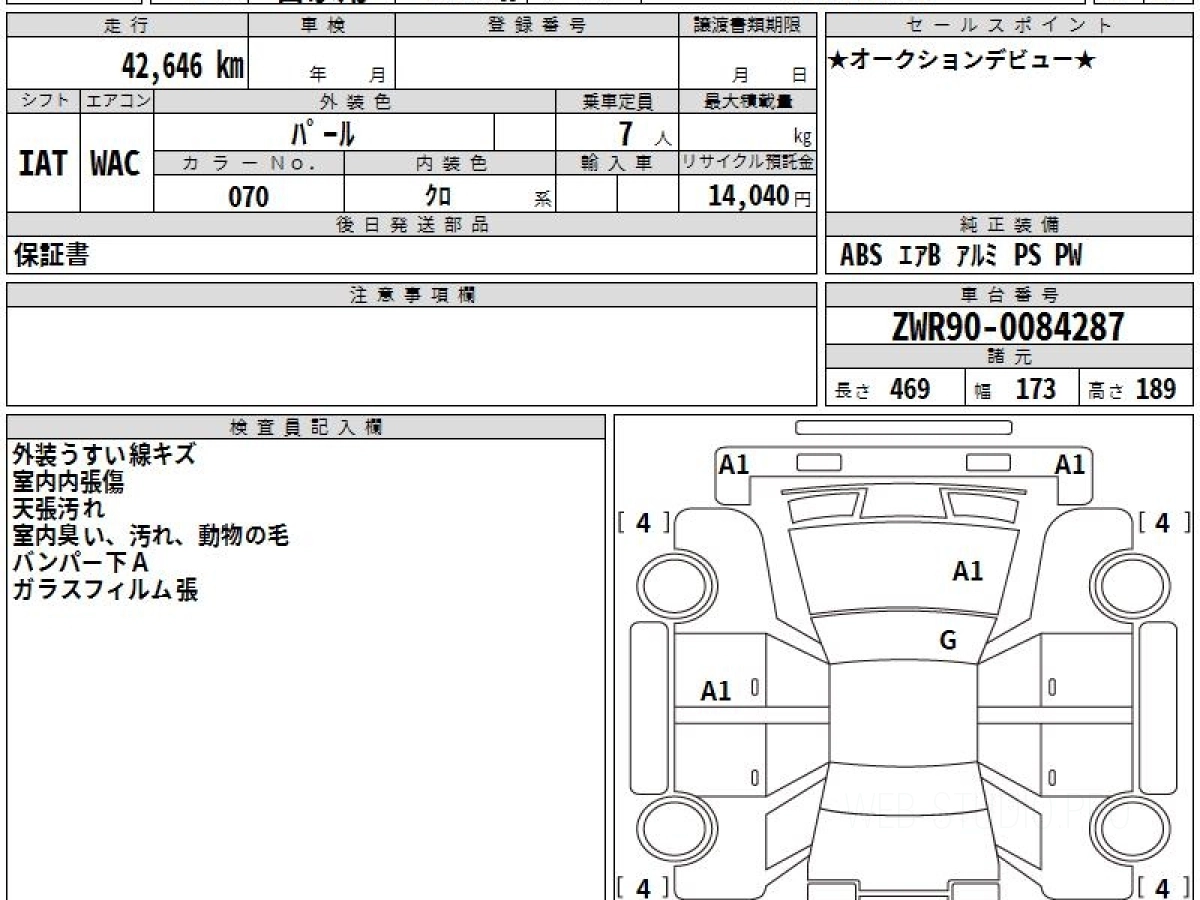1200x900 pixels.
Task: Click the color number 070 field
Action: (x=249, y=197)
